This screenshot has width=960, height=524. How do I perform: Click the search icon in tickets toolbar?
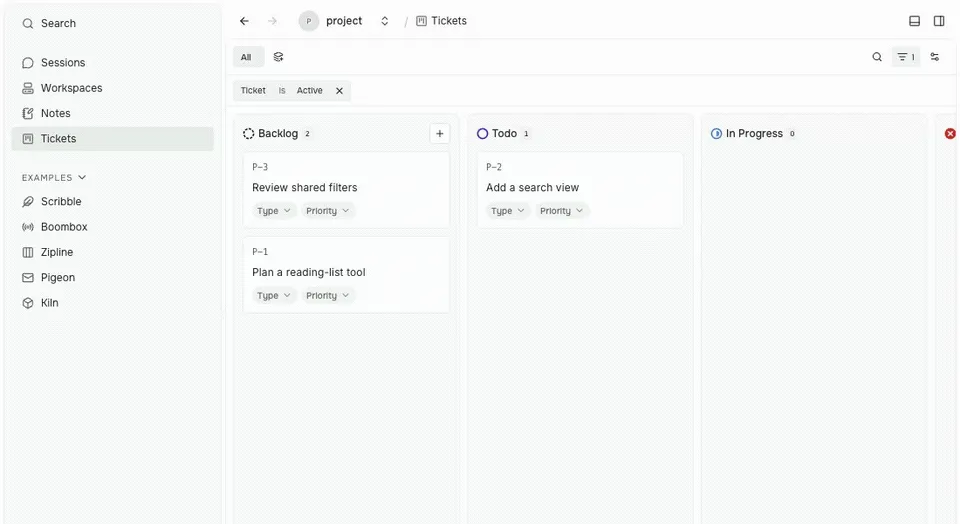[877, 57]
